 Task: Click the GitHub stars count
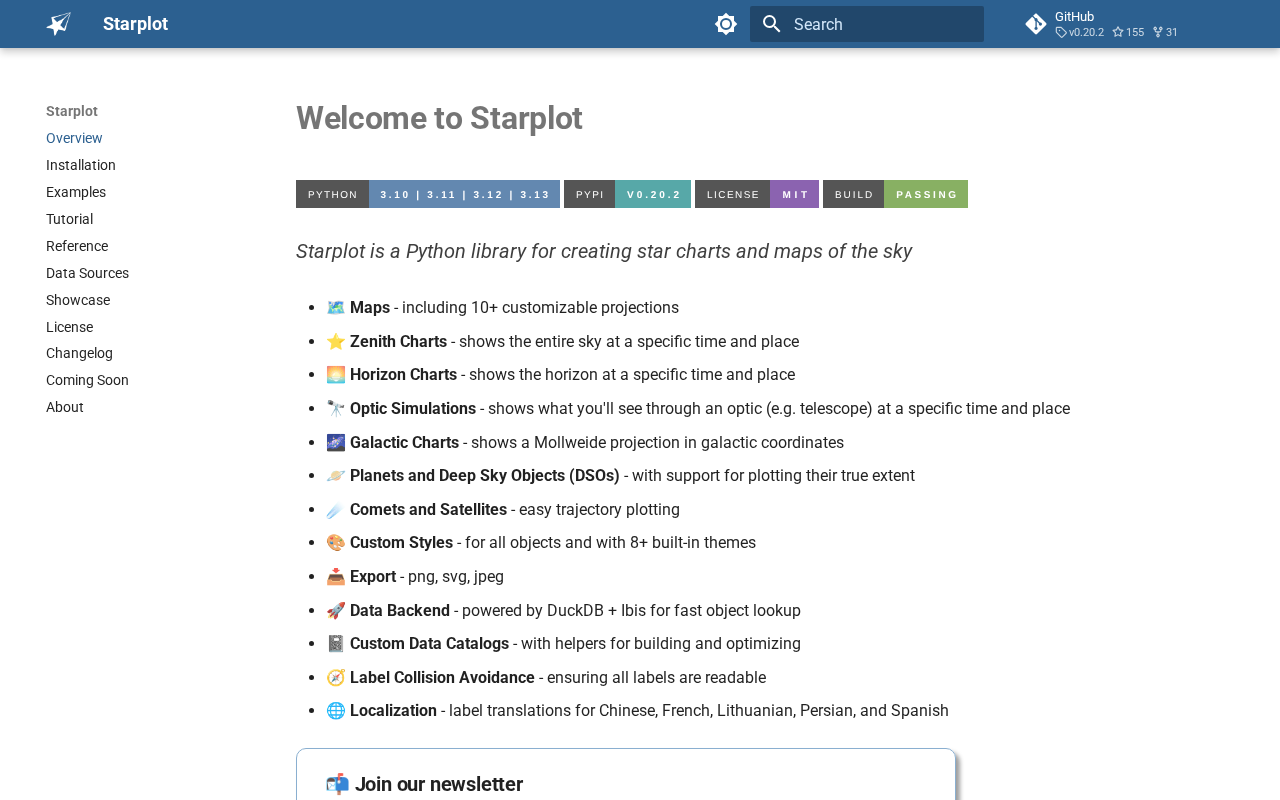(1128, 33)
